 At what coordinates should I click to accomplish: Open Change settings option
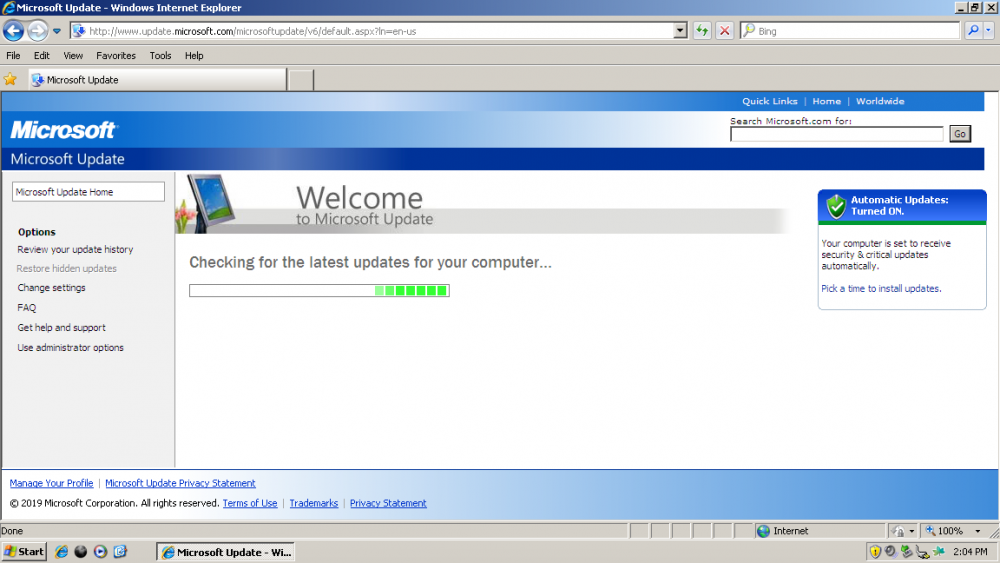52,288
